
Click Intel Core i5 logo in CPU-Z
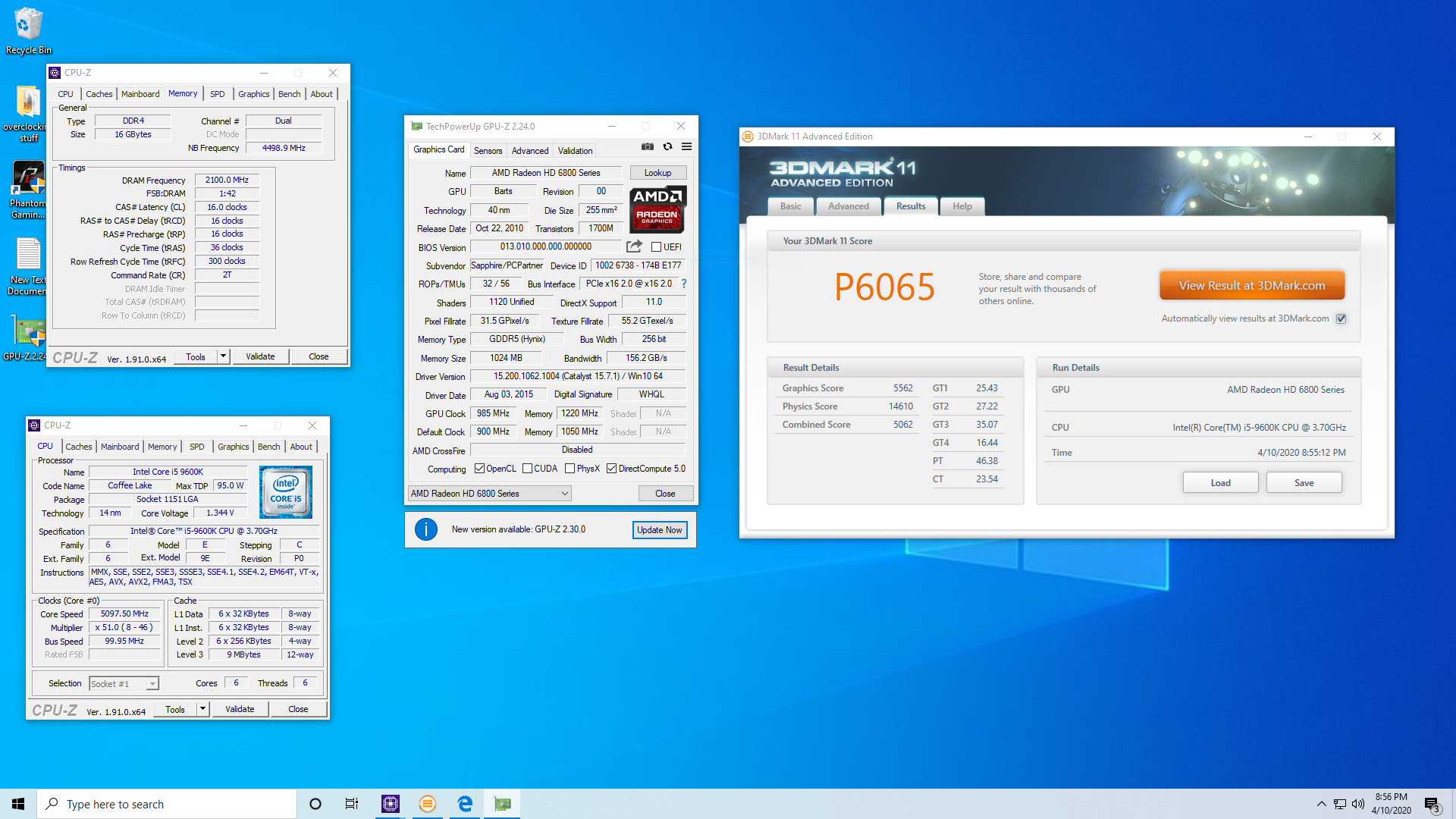[285, 492]
